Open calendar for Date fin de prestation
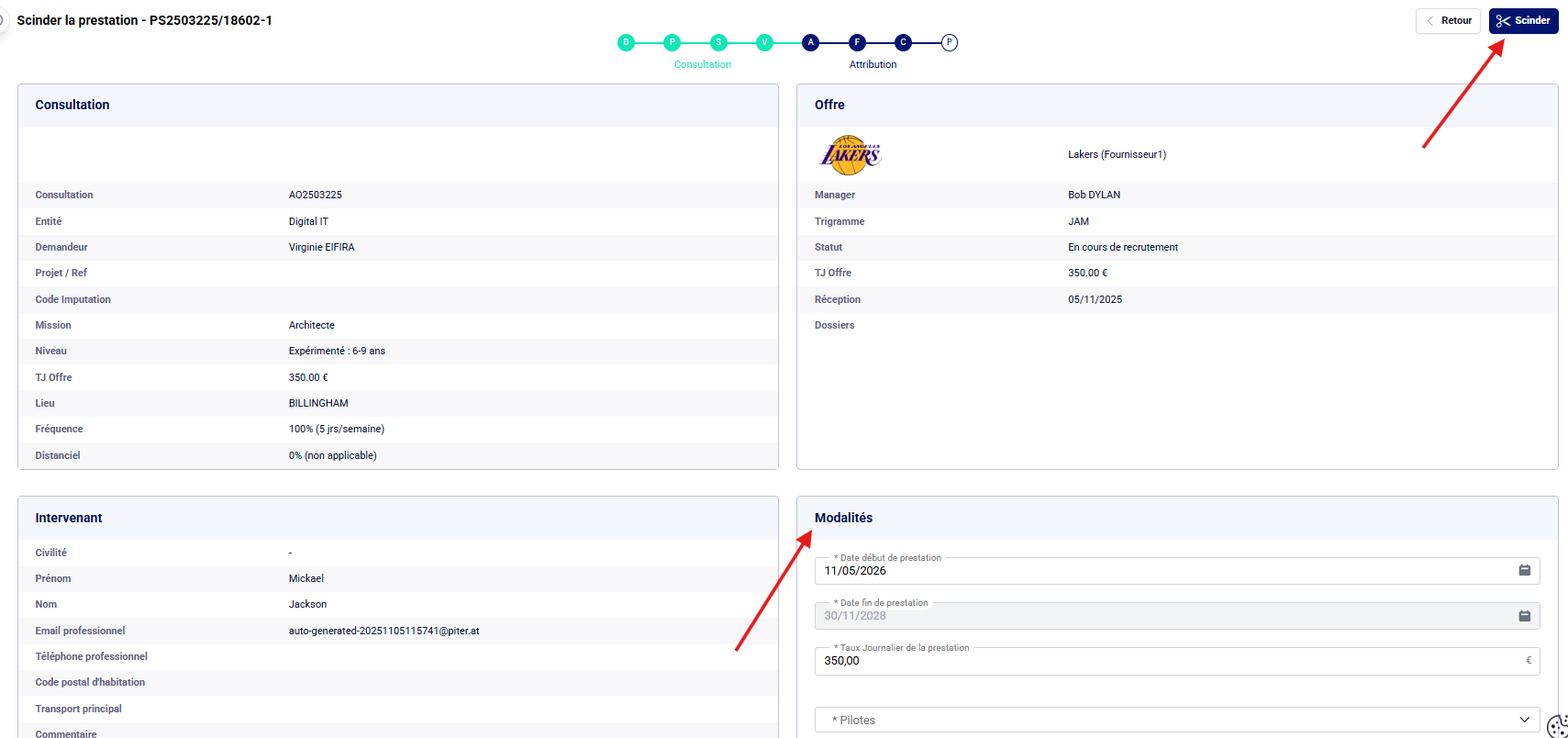Screen dimensions: 1568x738 (x=1524, y=616)
